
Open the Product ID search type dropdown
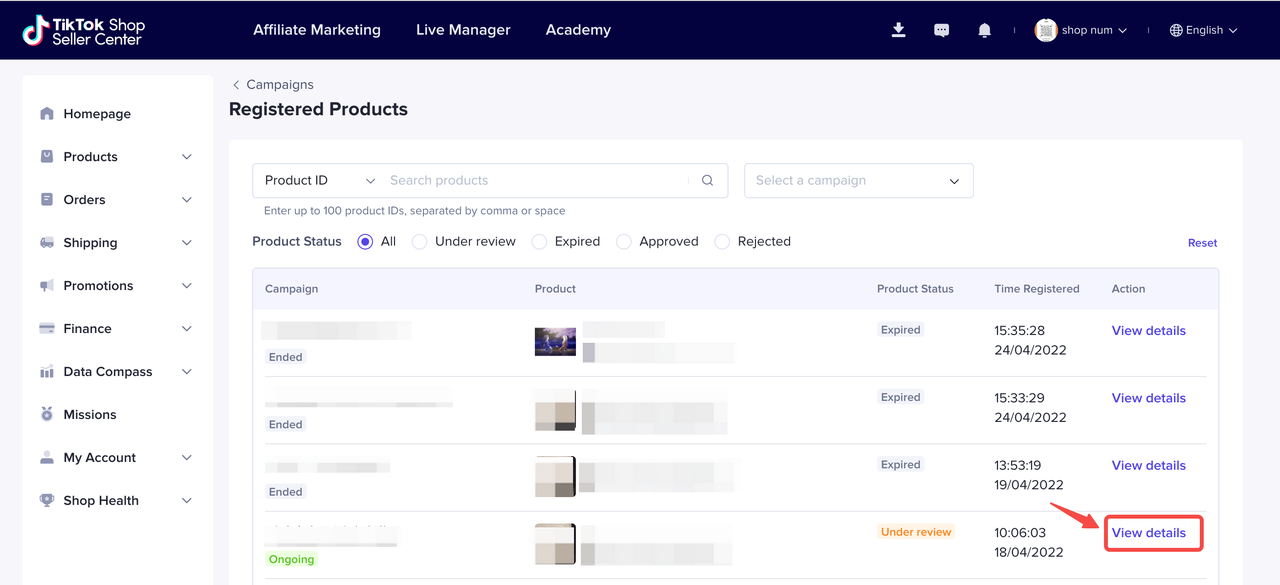319,181
